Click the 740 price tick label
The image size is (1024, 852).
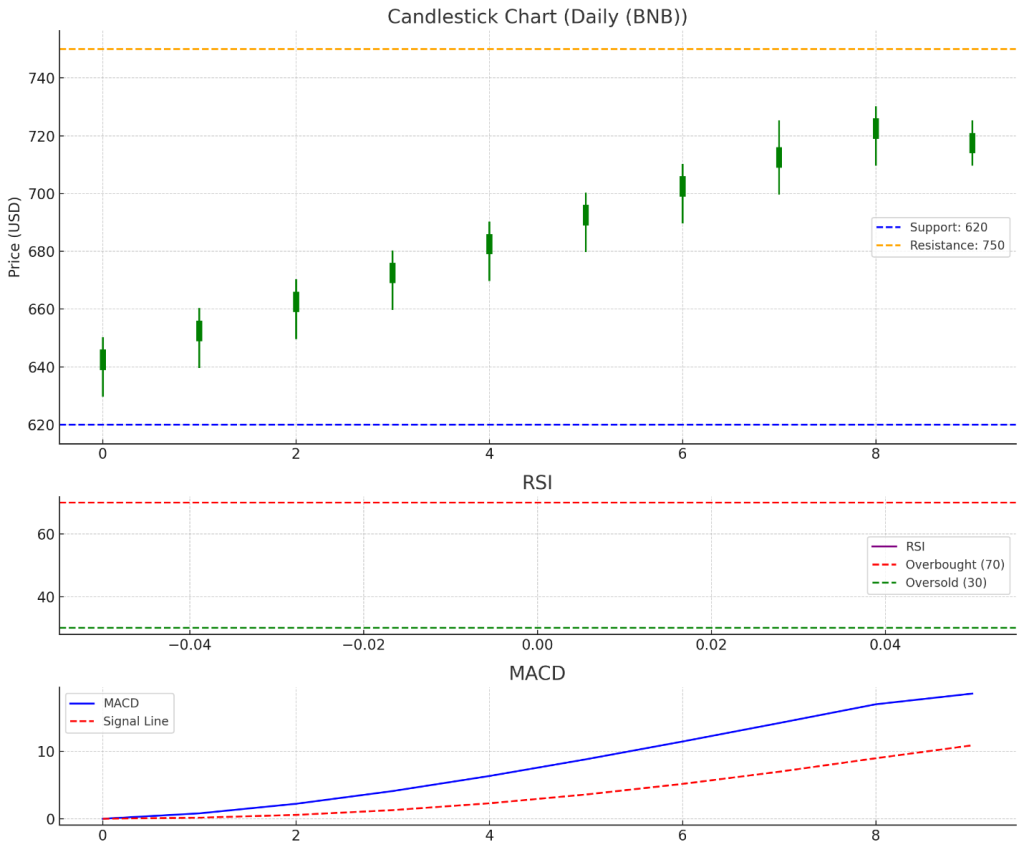click(41, 78)
